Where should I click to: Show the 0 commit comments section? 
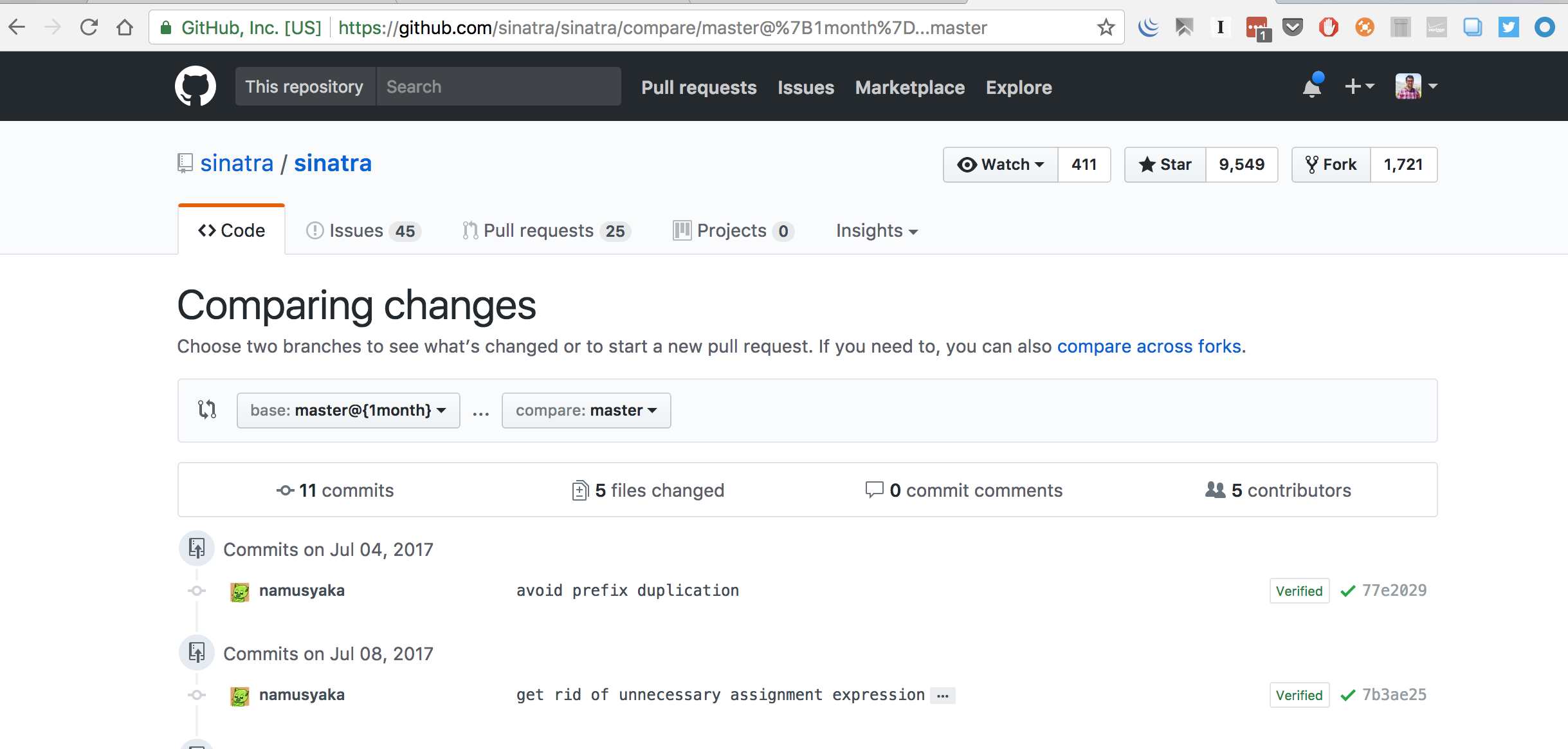(x=963, y=490)
